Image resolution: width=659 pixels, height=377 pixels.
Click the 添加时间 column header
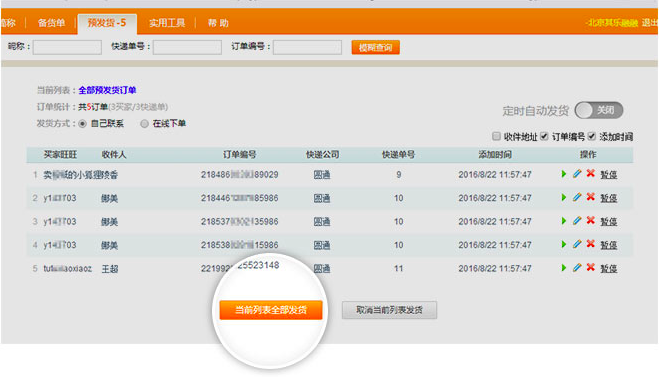point(495,155)
